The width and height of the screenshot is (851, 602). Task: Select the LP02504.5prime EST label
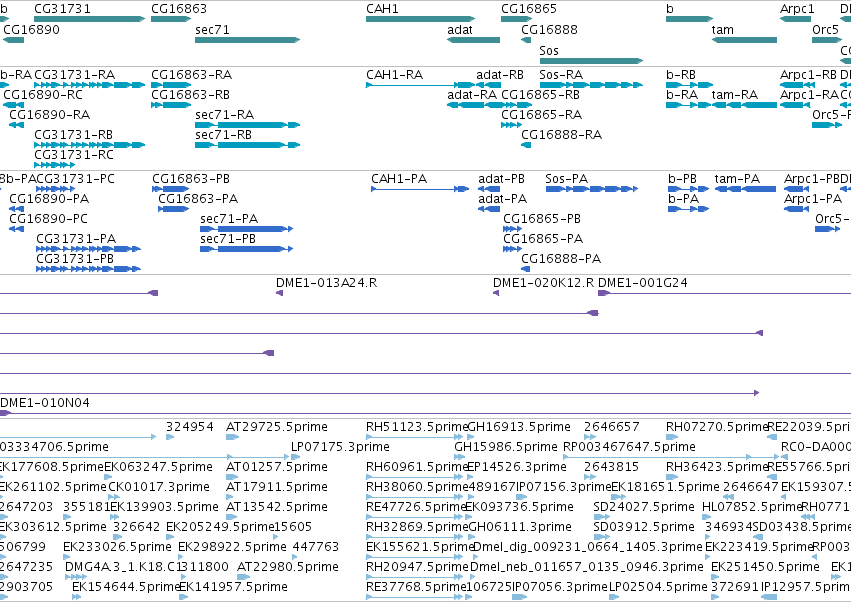pos(658,587)
